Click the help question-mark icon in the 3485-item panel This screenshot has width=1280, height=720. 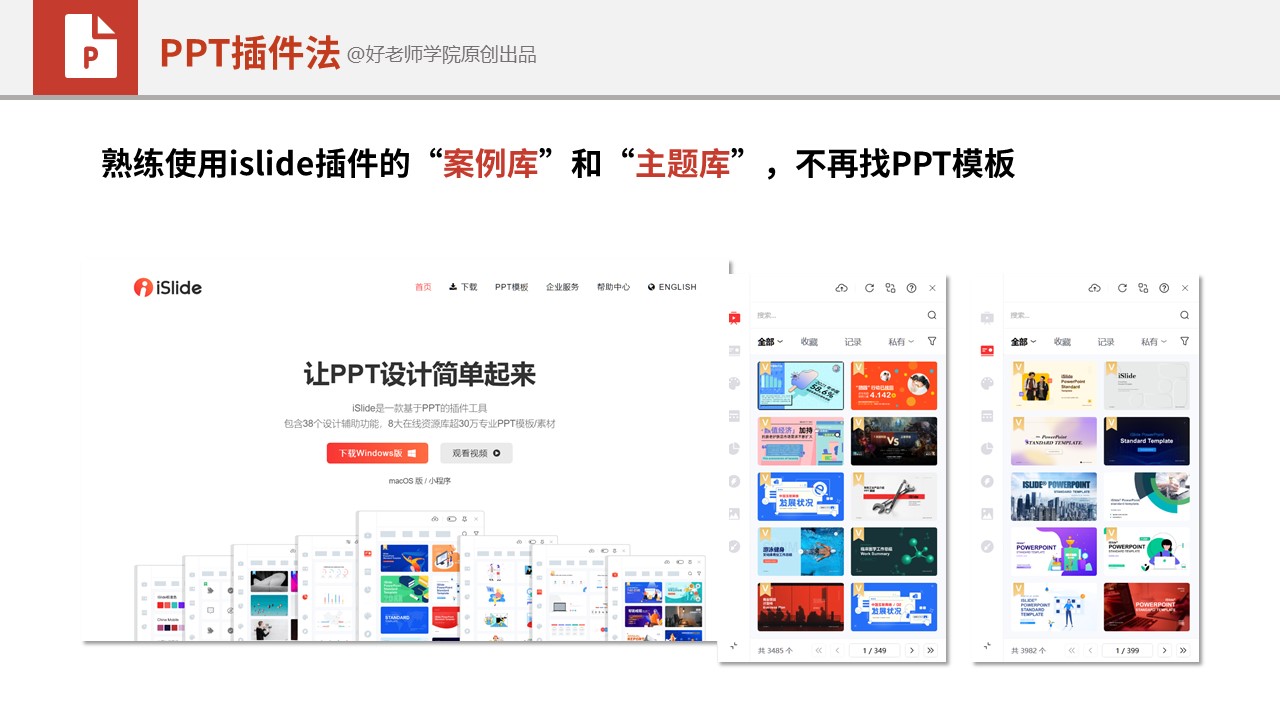[x=911, y=288]
